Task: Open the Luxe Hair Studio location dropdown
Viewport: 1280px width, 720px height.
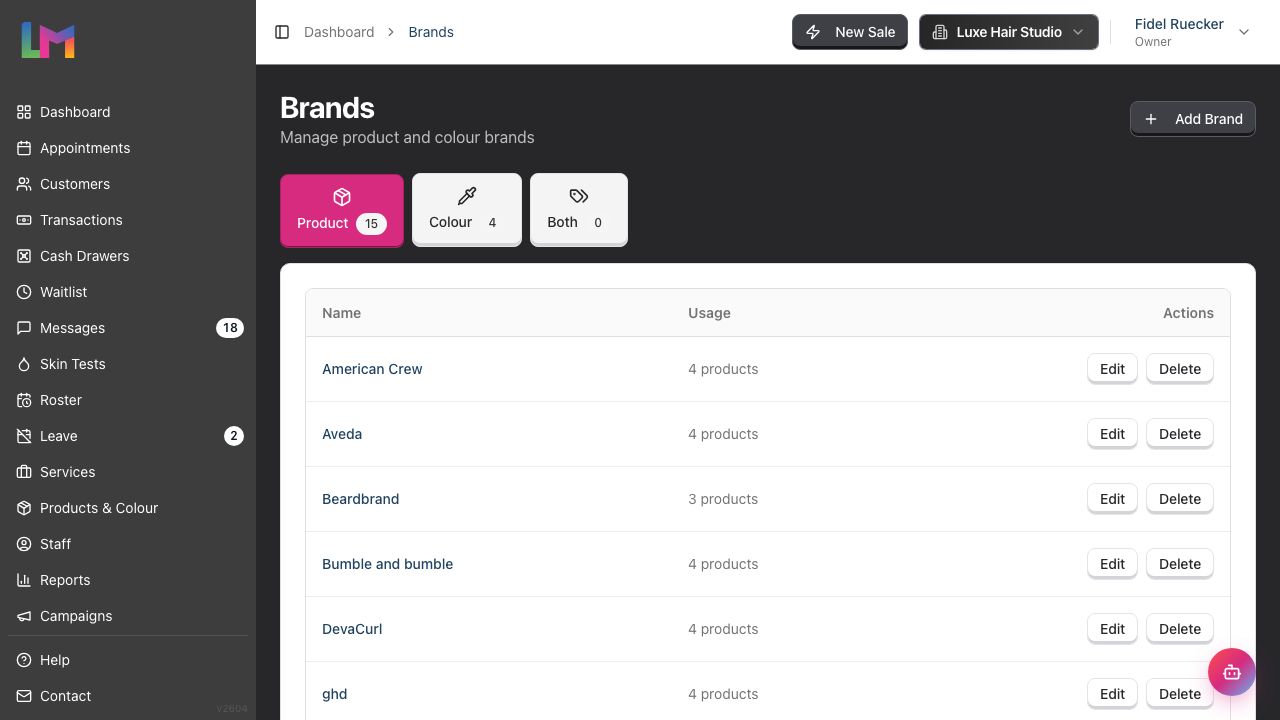Action: coord(1009,32)
